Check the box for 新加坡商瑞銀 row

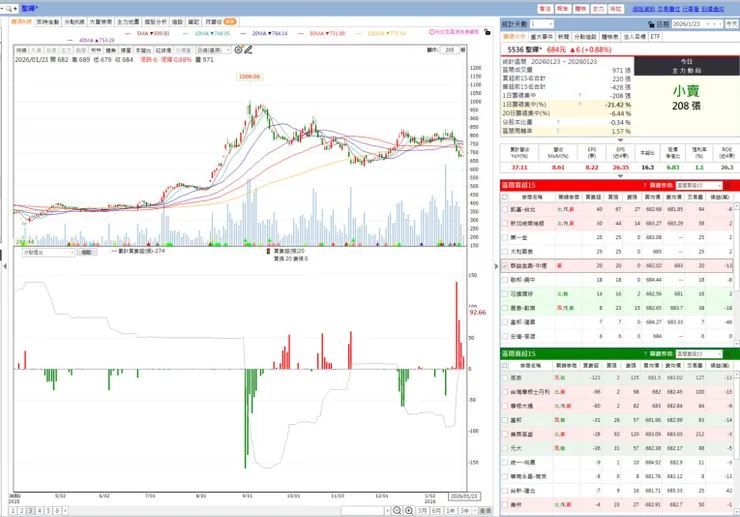[505, 223]
